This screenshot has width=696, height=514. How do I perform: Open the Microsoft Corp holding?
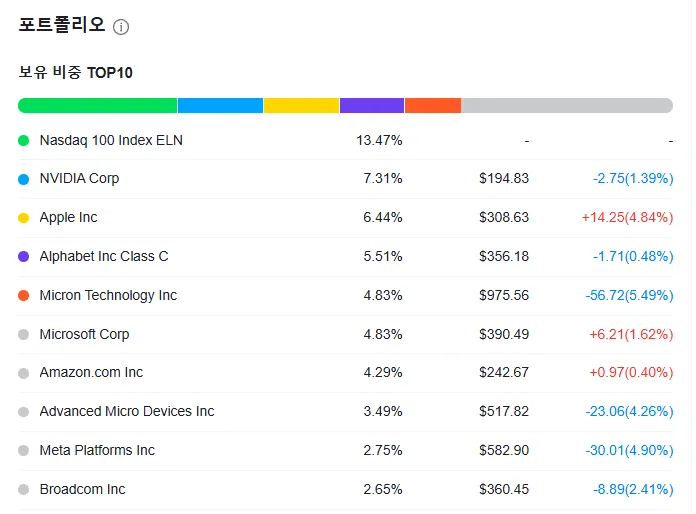point(84,334)
